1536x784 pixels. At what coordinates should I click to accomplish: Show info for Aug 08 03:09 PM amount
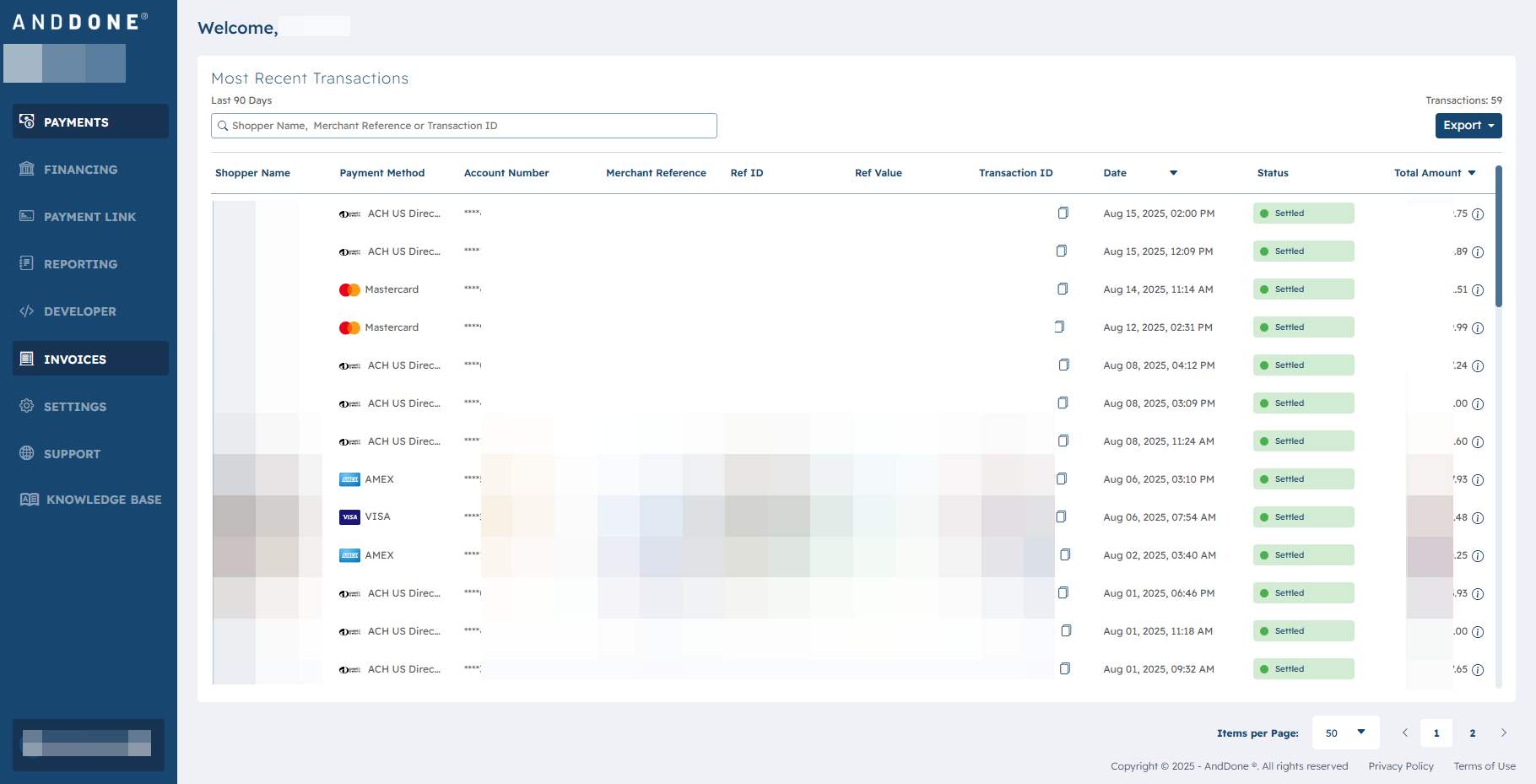click(x=1478, y=404)
